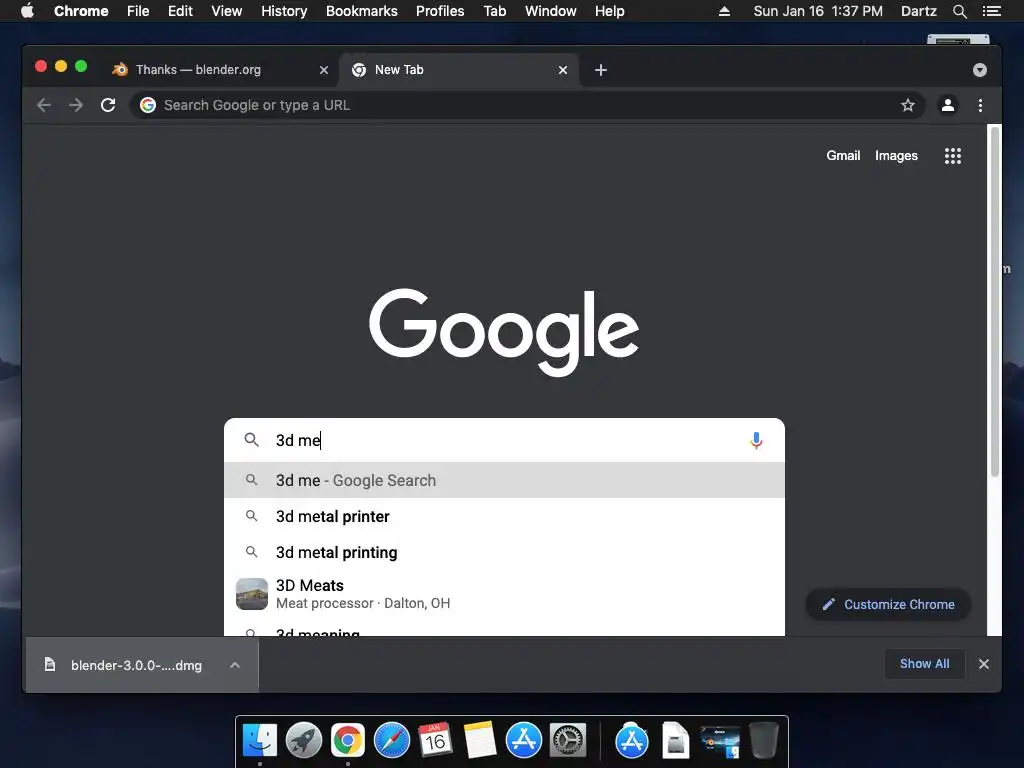Open the Edit menu
The height and width of the screenshot is (768, 1024).
point(180,11)
